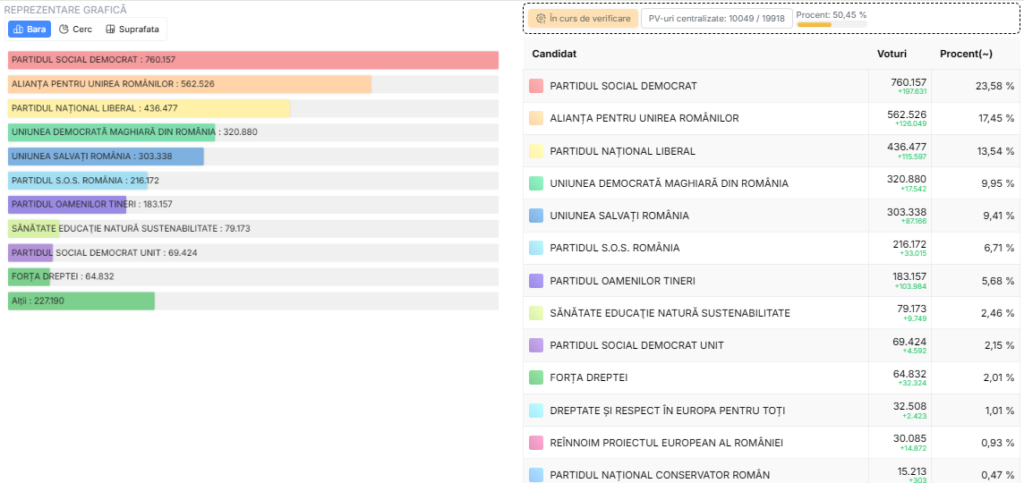Click the cyan swatch for Dreptate și Respect în Europa
Screen dimensions: 1024x483
[x=536, y=411]
